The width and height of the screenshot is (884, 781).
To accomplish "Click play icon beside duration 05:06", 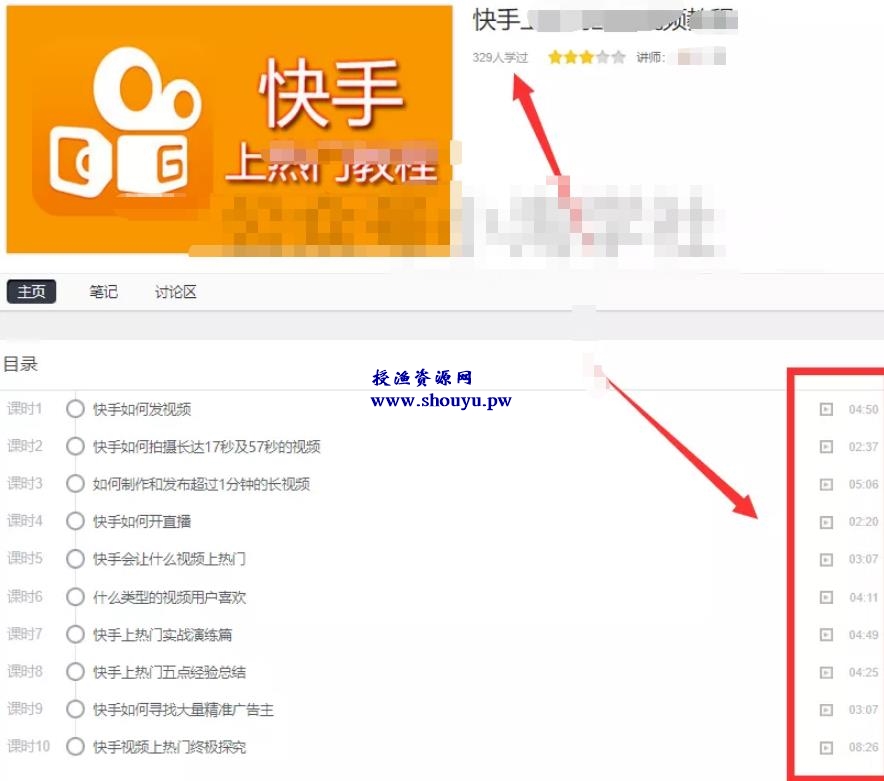I will coord(826,484).
